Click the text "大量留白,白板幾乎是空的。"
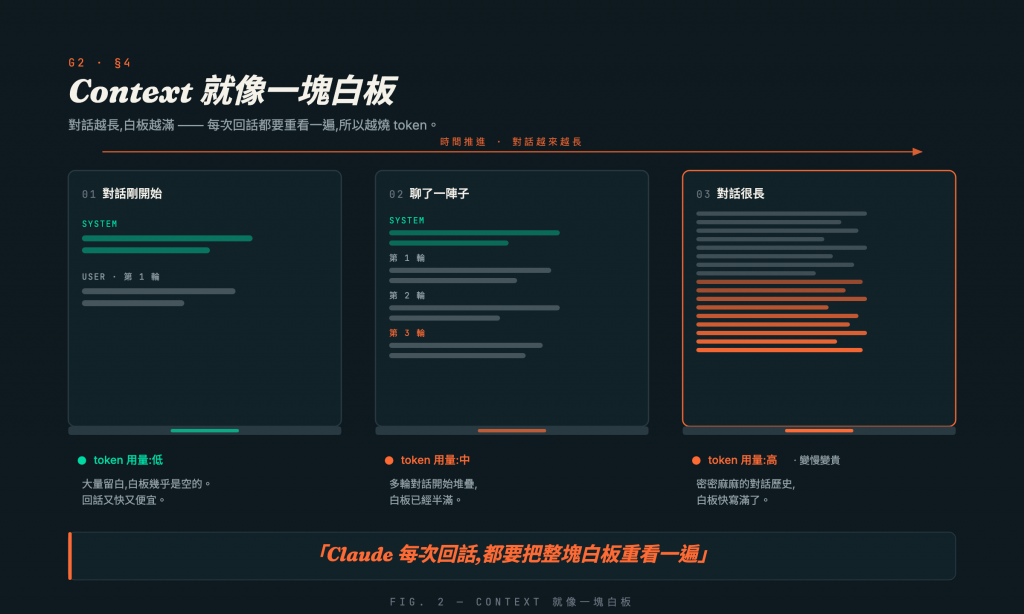Screen dimensions: 1024x614 [x=147, y=484]
